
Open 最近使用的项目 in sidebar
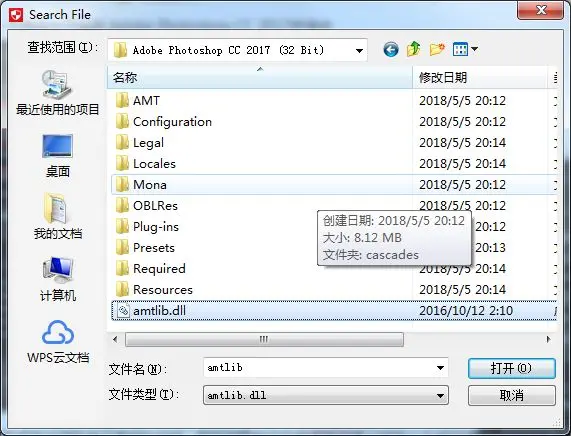[58, 92]
